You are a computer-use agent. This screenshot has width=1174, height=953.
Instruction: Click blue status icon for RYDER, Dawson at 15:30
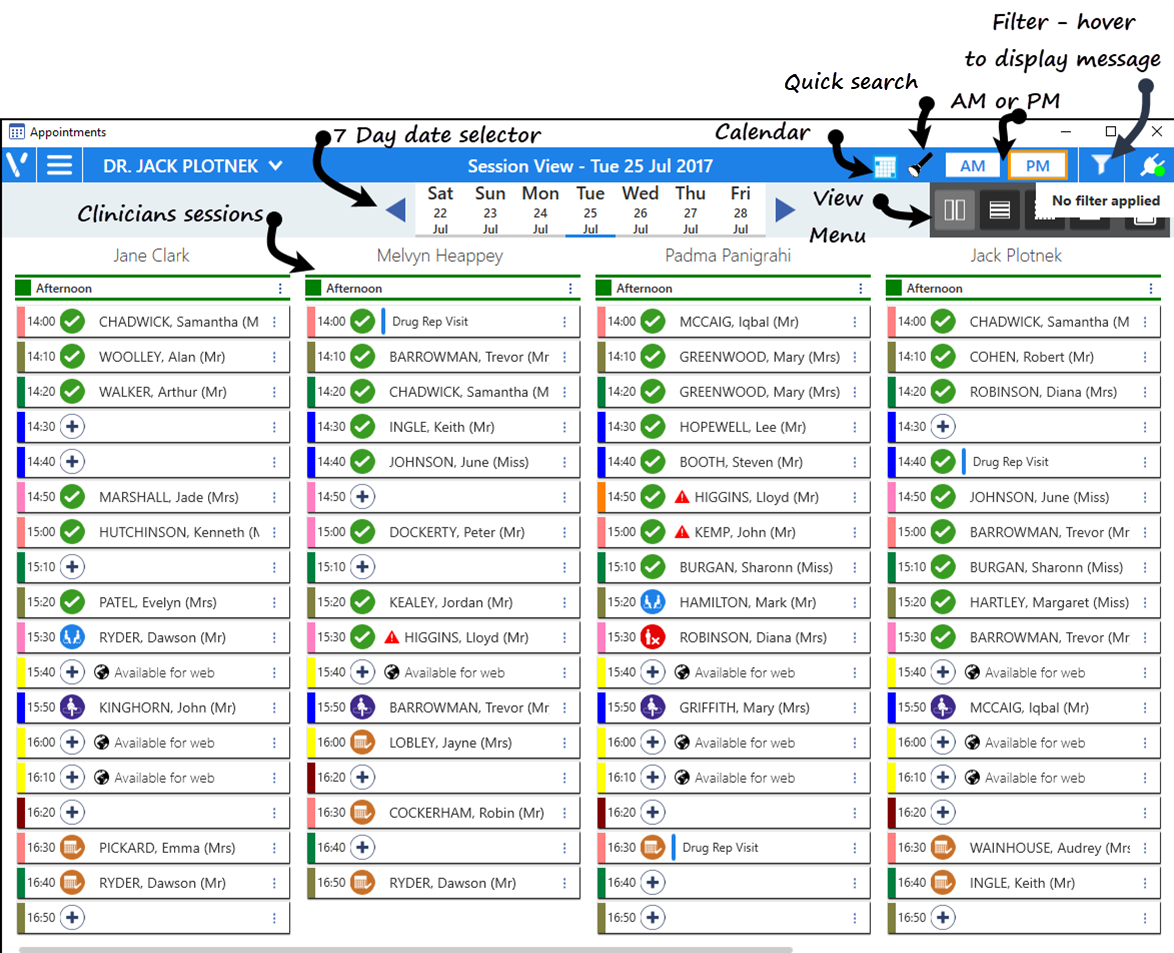[x=72, y=637]
